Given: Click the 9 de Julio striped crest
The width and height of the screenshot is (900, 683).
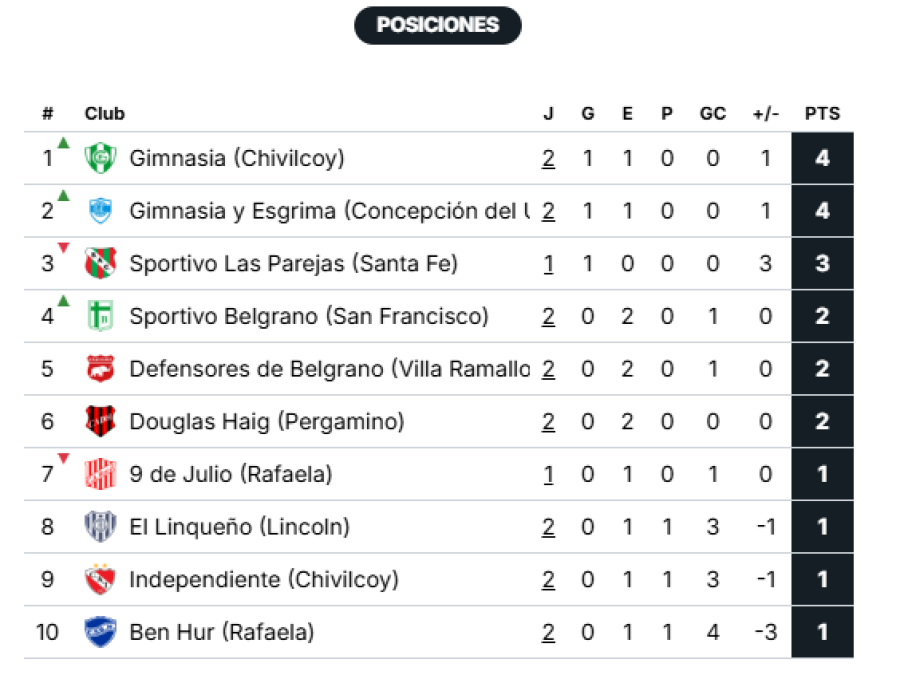Looking at the screenshot, I should click(100, 474).
